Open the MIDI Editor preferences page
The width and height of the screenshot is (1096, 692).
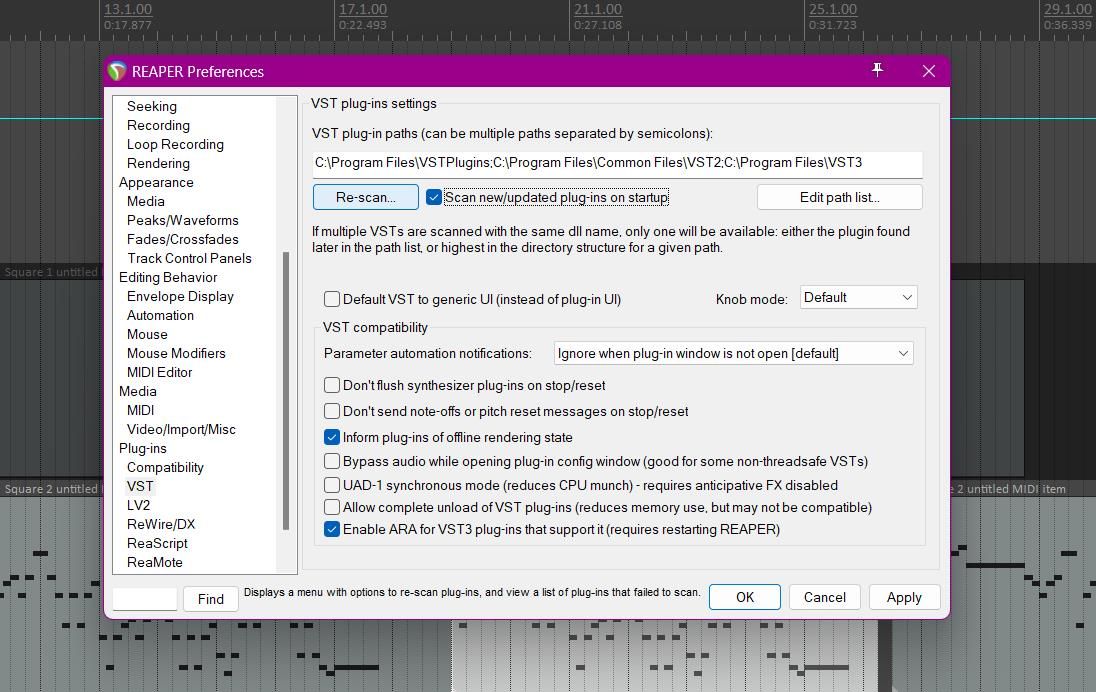click(159, 372)
